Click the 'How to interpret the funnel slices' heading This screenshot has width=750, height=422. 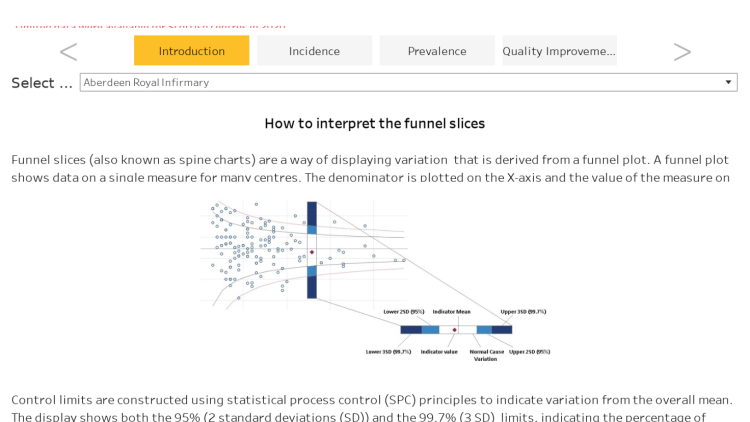(x=375, y=123)
